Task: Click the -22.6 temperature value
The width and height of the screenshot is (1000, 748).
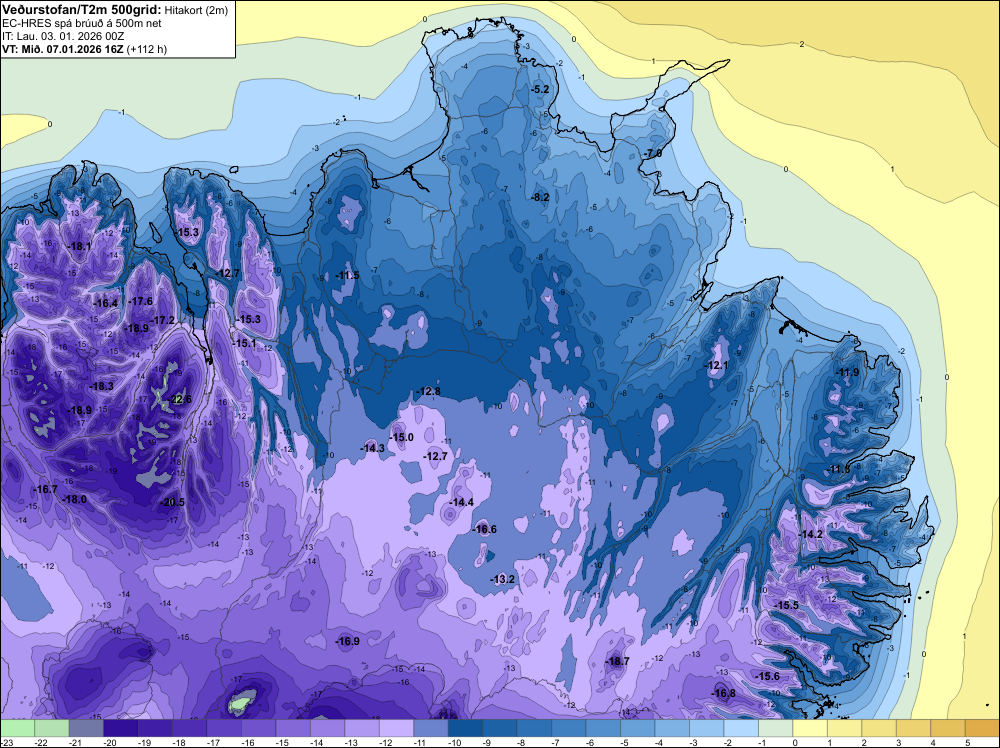Action: [179, 400]
